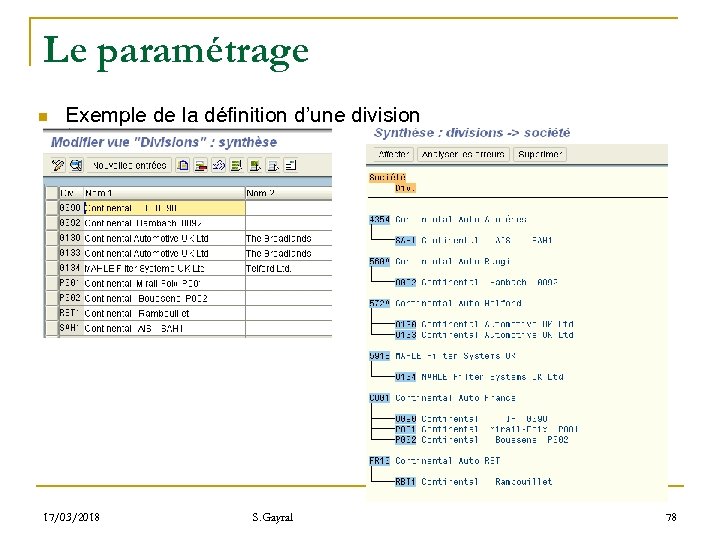Click the Nouvelles entrées button
720x540 pixels.
(x=129, y=165)
